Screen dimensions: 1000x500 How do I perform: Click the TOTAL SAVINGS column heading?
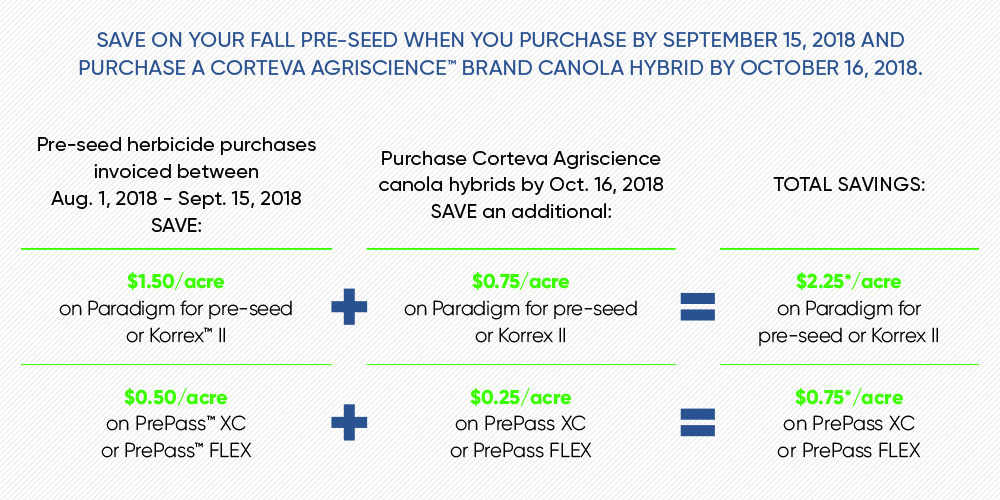click(849, 185)
